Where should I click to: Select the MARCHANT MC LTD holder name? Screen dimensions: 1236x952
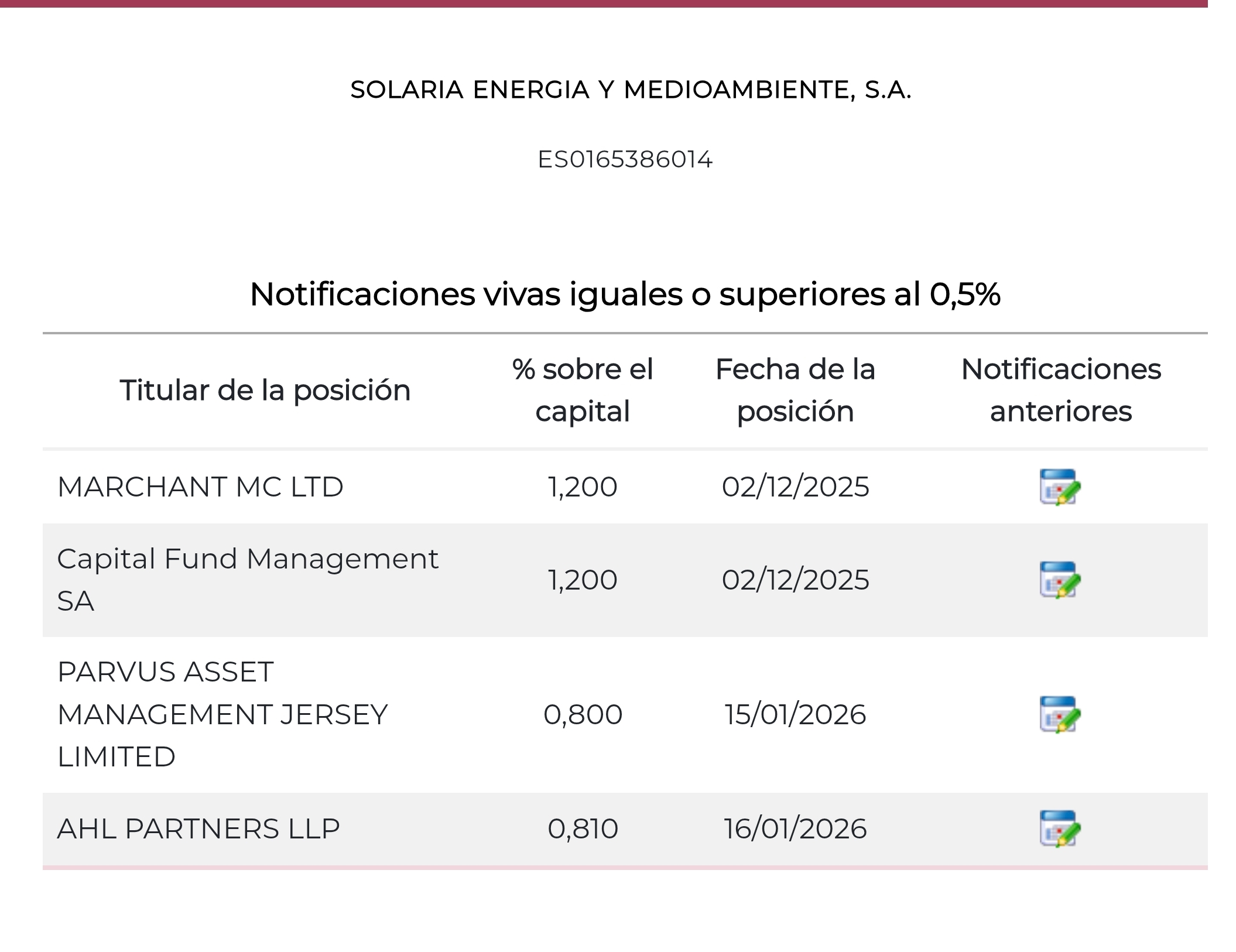[x=200, y=487]
